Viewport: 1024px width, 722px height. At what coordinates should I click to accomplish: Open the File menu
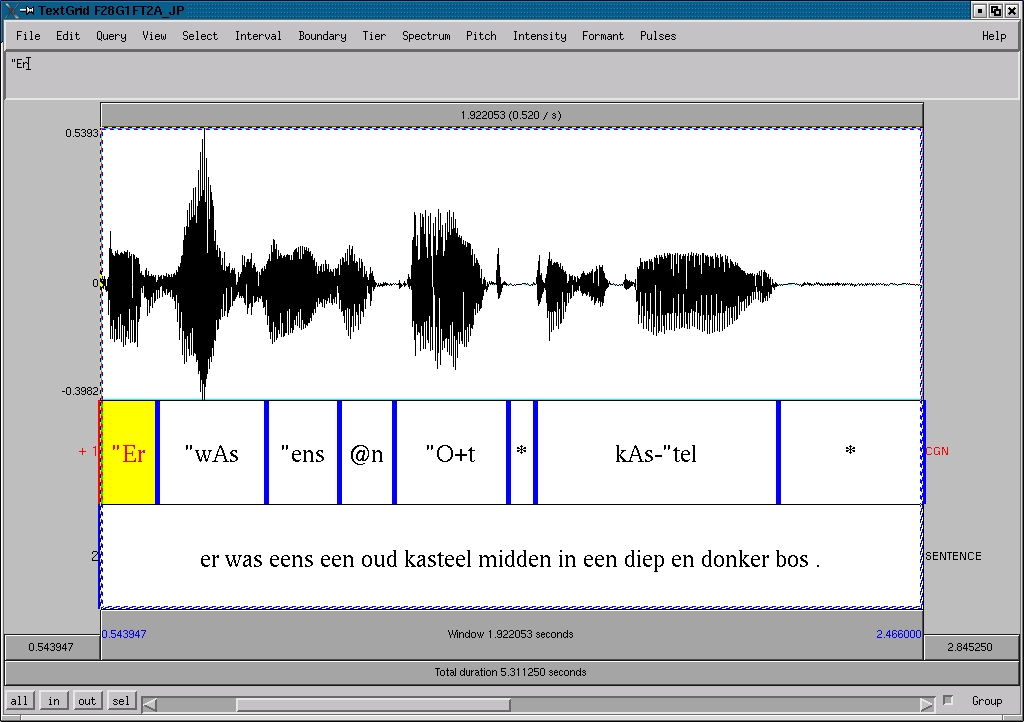click(x=28, y=36)
